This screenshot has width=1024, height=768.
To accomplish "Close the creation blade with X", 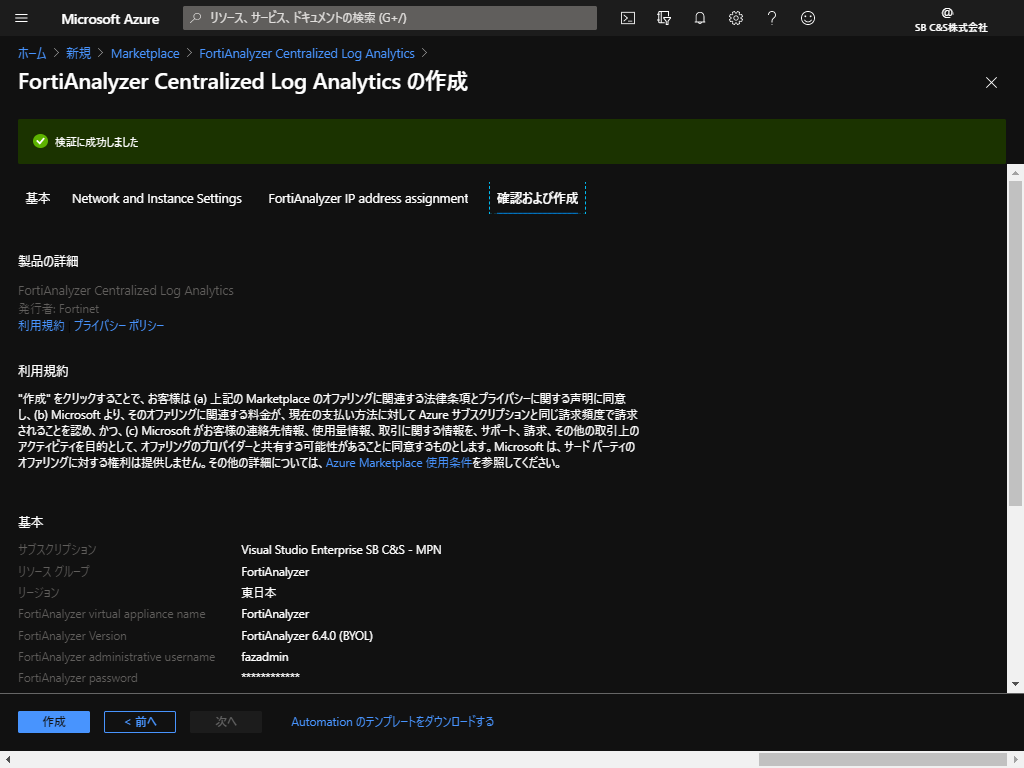I will [x=991, y=82].
